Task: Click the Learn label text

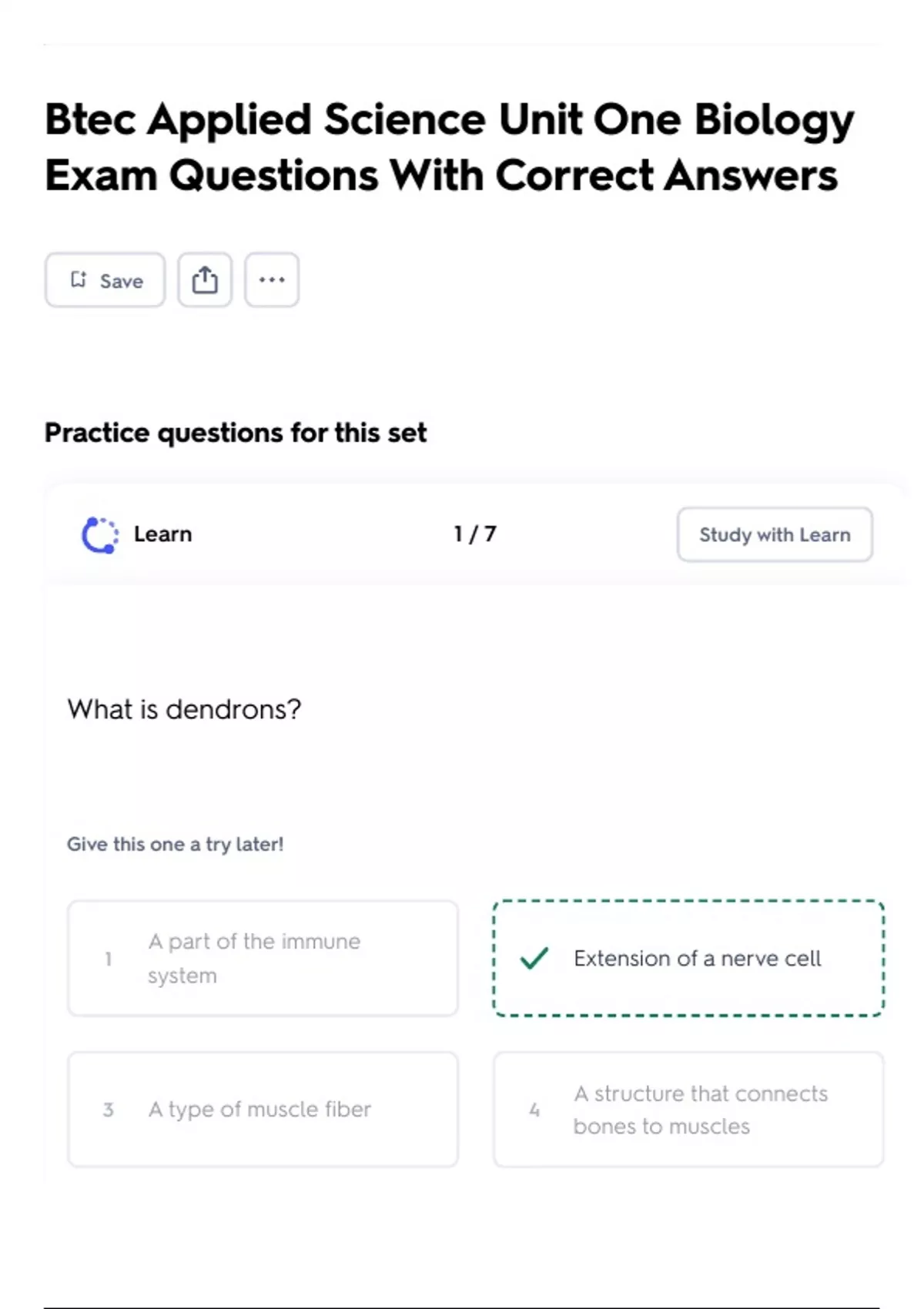Action: point(162,534)
